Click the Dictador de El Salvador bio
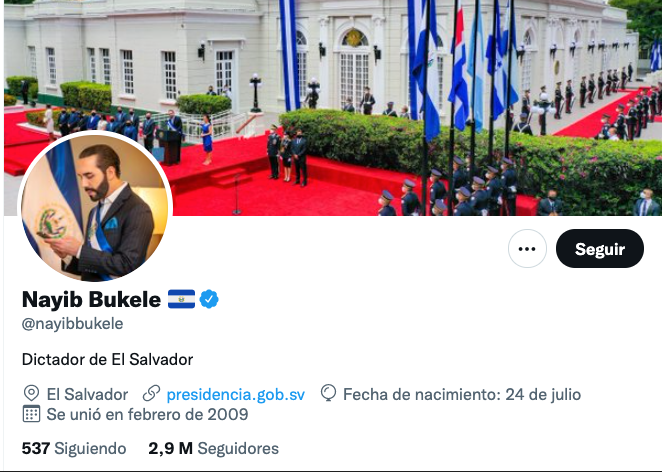 click(107, 360)
